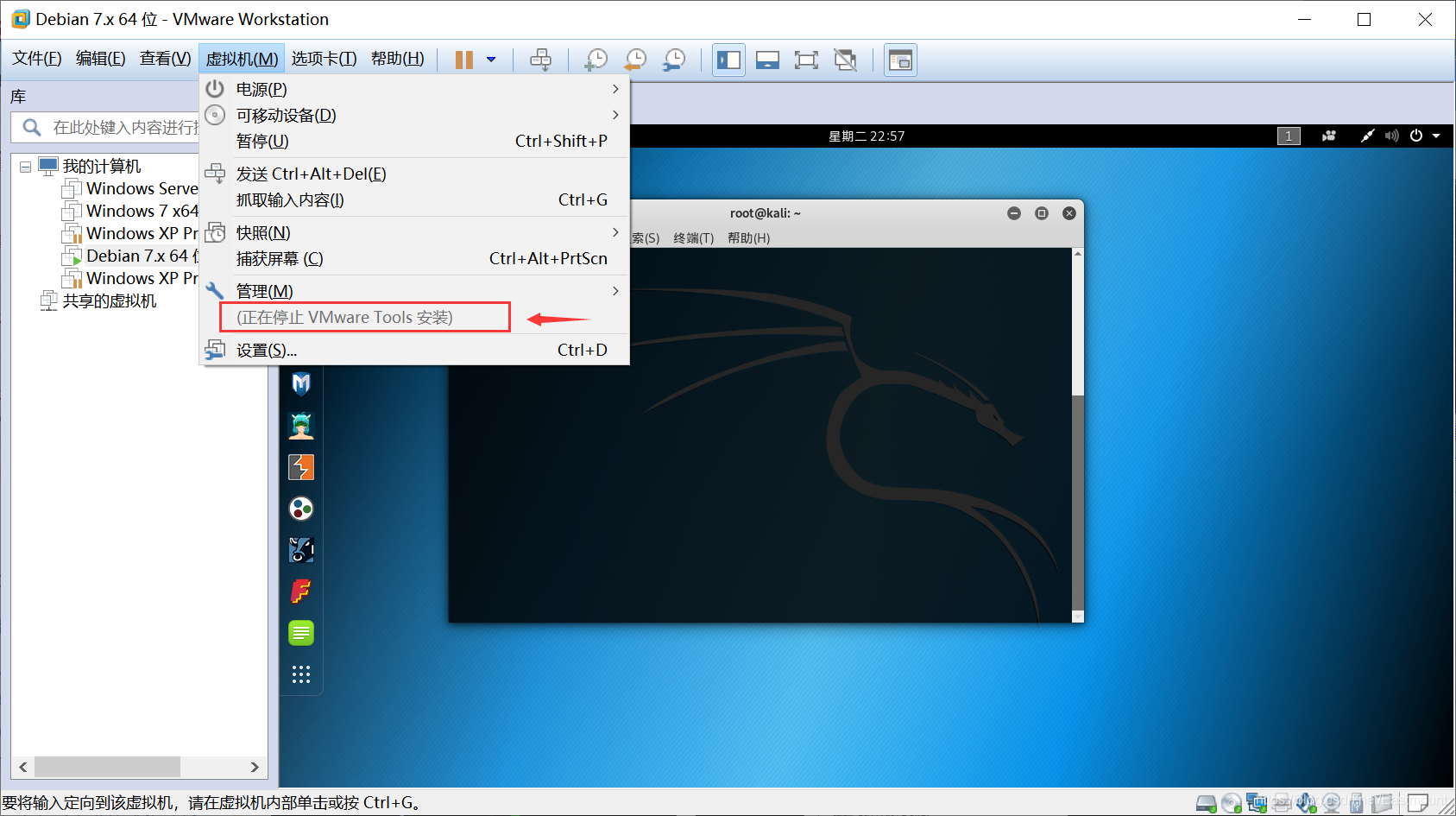
Task: Open the green notes app in Kali dock
Action: click(x=301, y=633)
